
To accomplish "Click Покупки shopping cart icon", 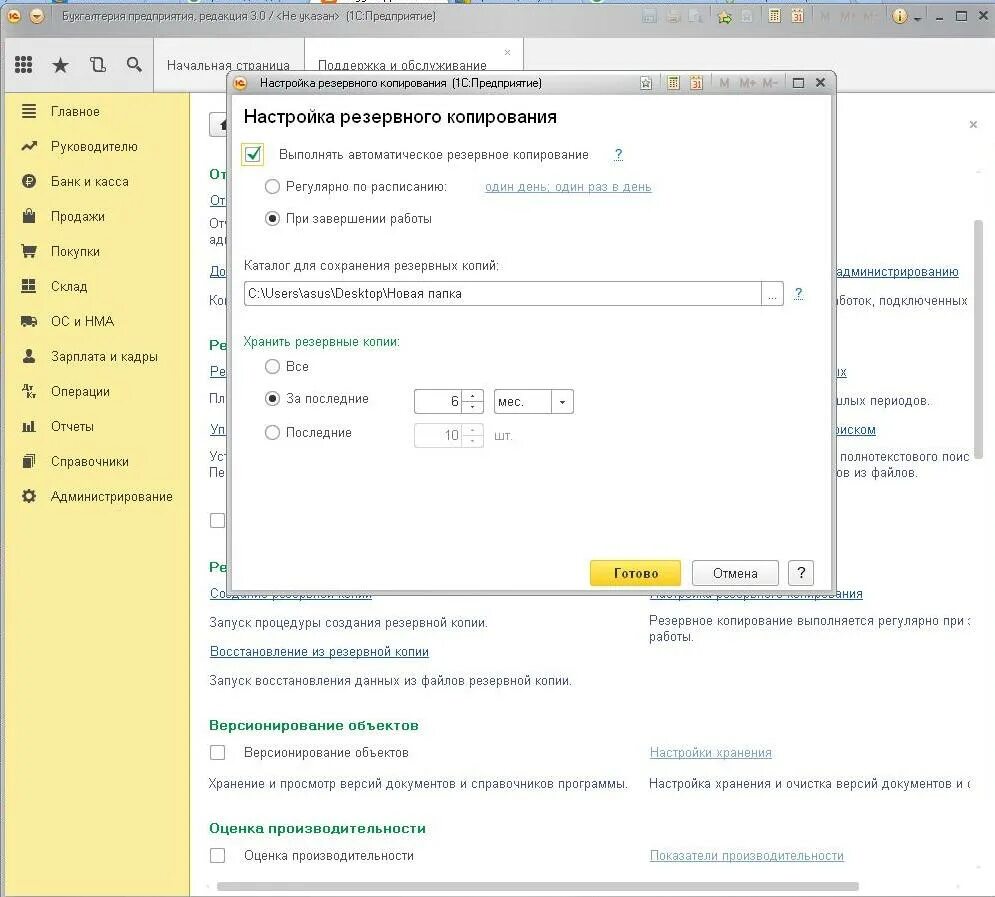I will pos(29,251).
